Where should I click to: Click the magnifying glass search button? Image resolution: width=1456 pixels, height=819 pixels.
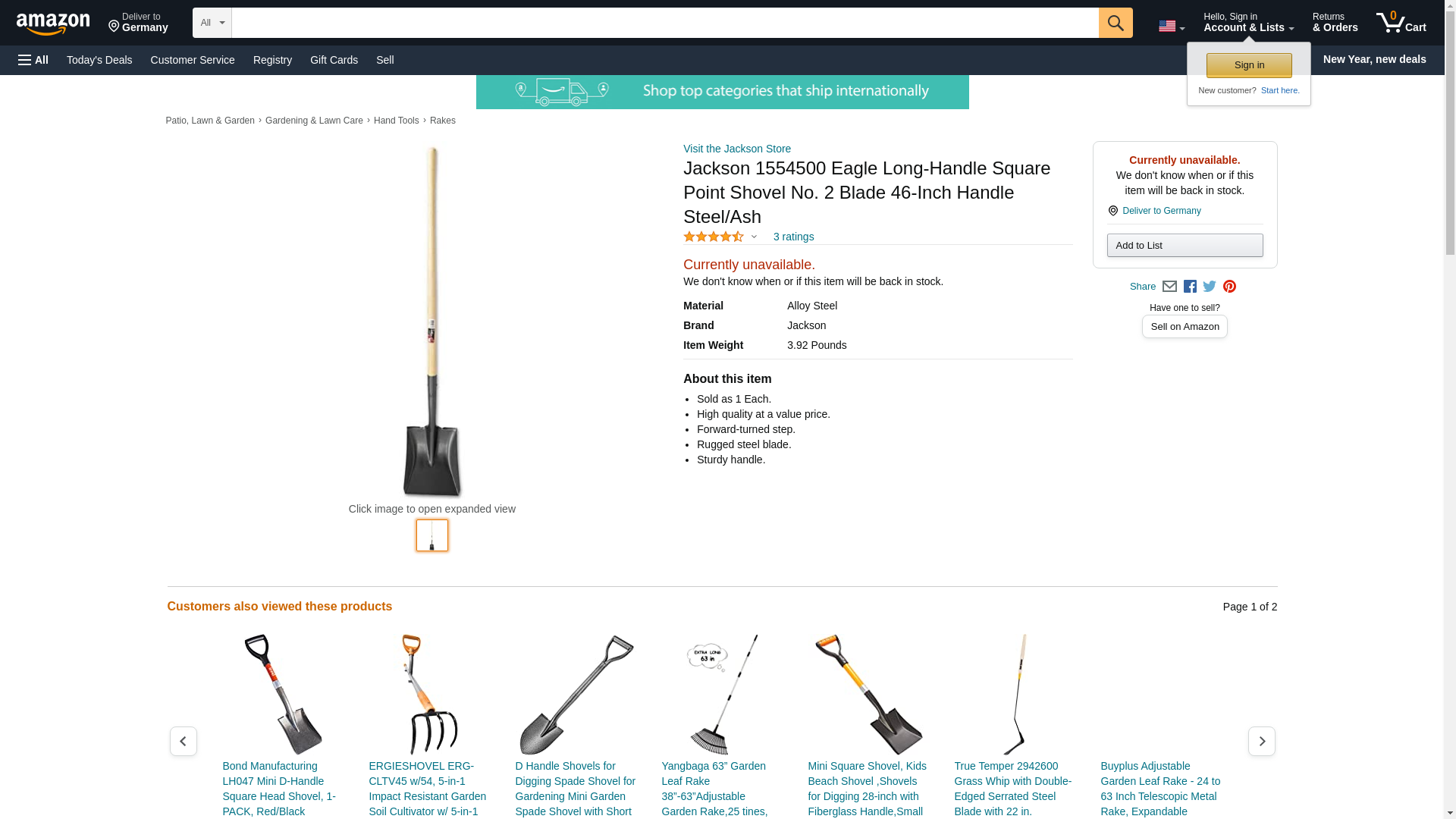(1115, 23)
